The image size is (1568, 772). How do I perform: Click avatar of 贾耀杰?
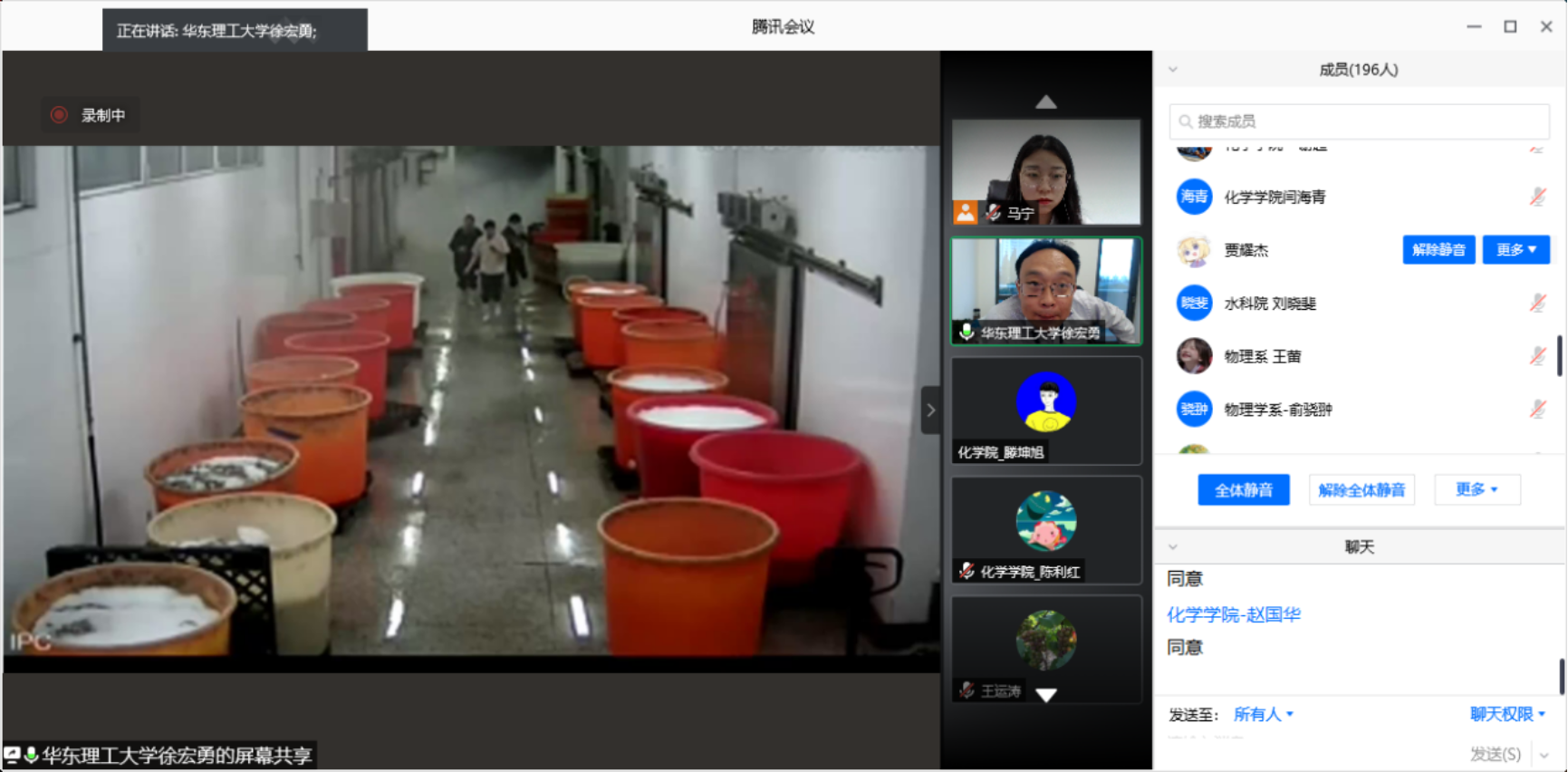[1194, 250]
